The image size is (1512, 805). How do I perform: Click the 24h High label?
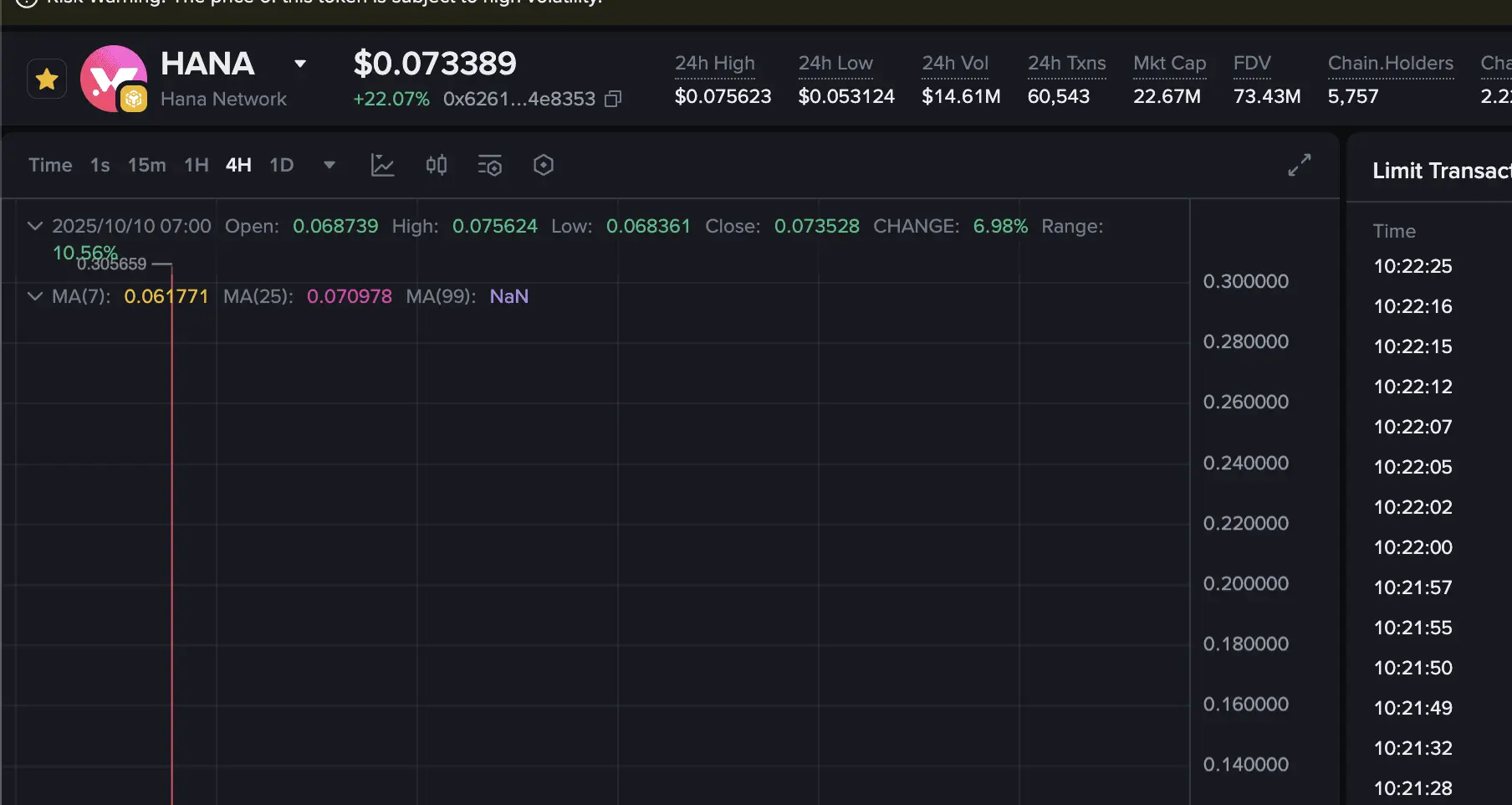[x=715, y=64]
